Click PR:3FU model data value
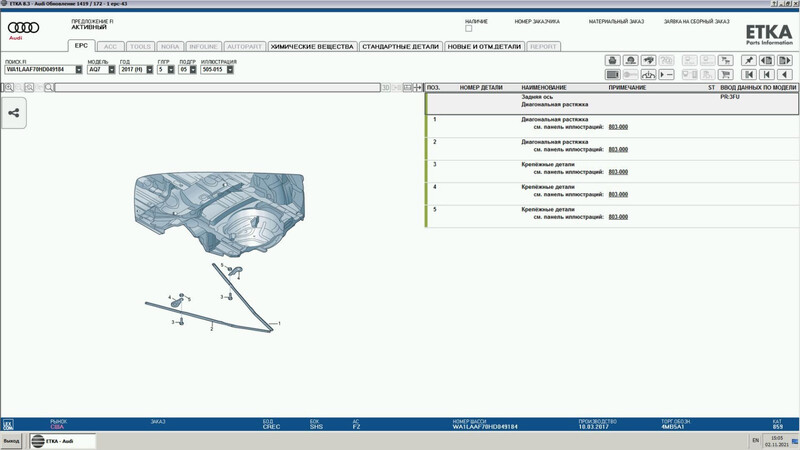Viewport: 800px width, 450px height. 730,97
